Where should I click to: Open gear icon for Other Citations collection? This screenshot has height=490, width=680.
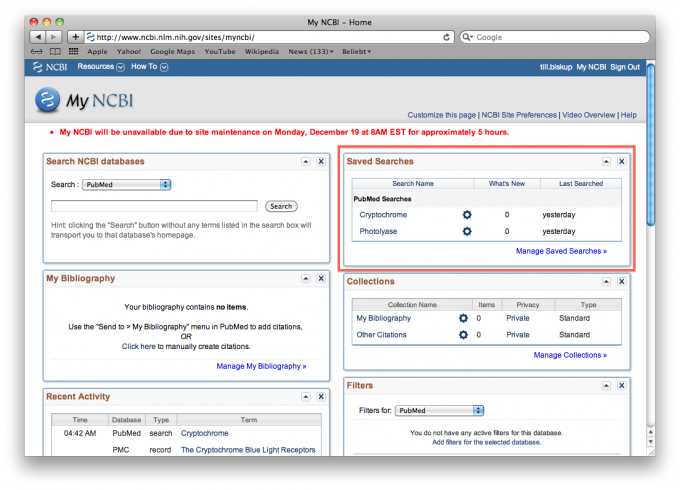click(x=463, y=335)
